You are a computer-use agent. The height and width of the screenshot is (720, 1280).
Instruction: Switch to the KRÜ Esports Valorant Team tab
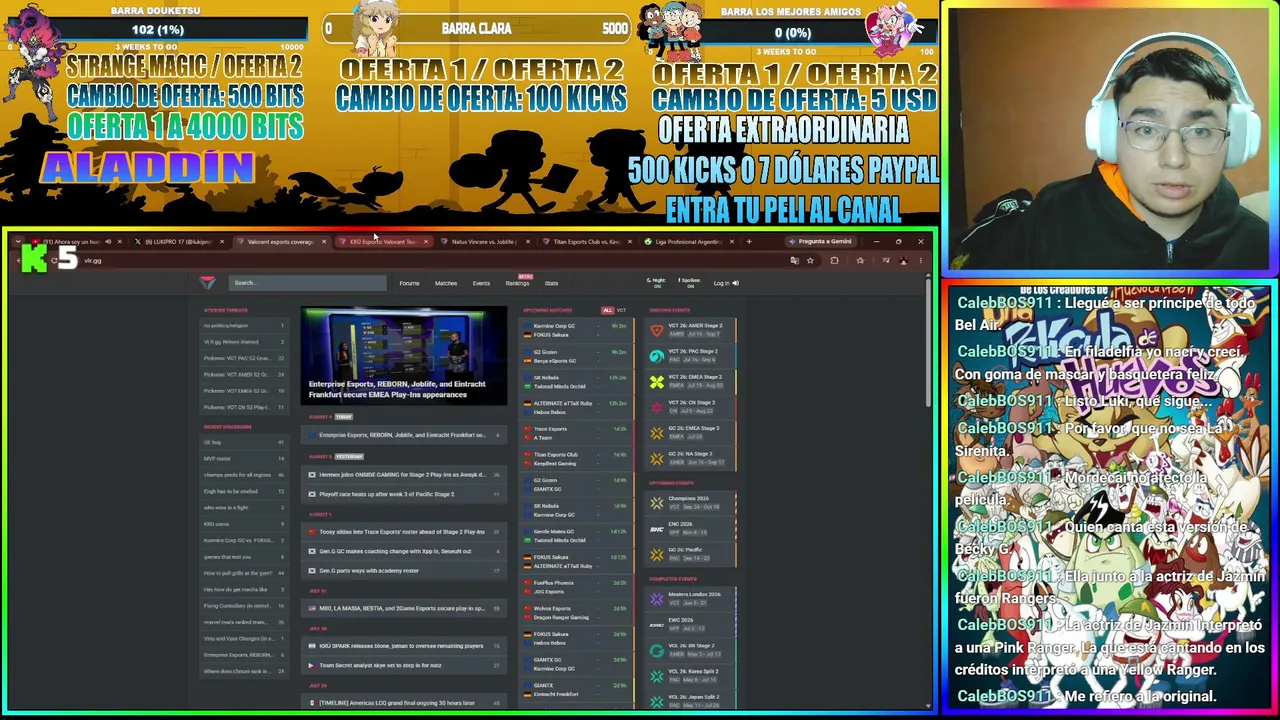[382, 241]
